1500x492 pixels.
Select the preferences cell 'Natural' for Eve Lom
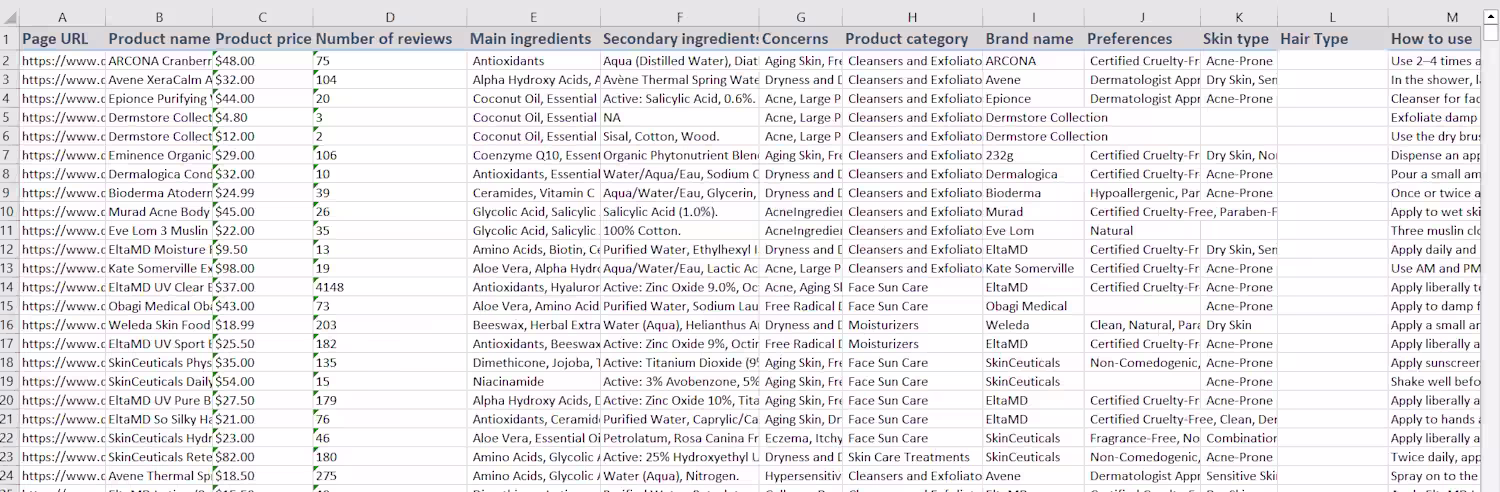[1143, 231]
